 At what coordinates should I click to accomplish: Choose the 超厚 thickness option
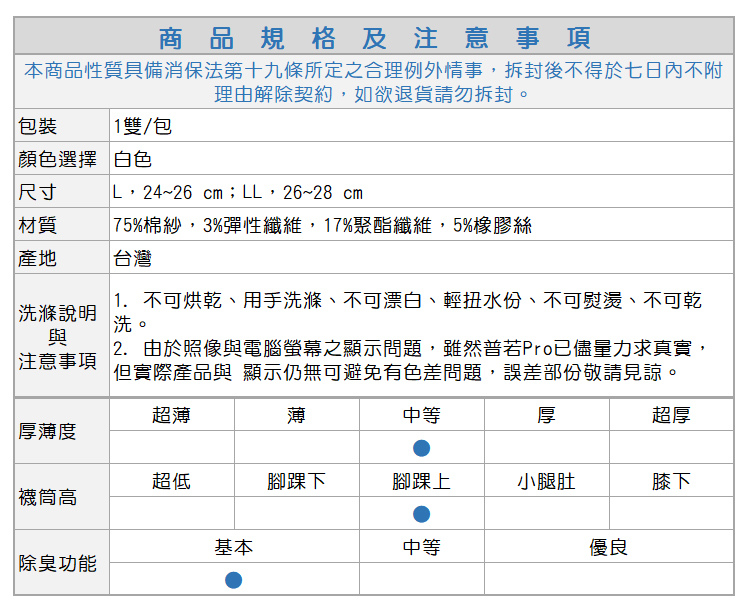[670, 415]
